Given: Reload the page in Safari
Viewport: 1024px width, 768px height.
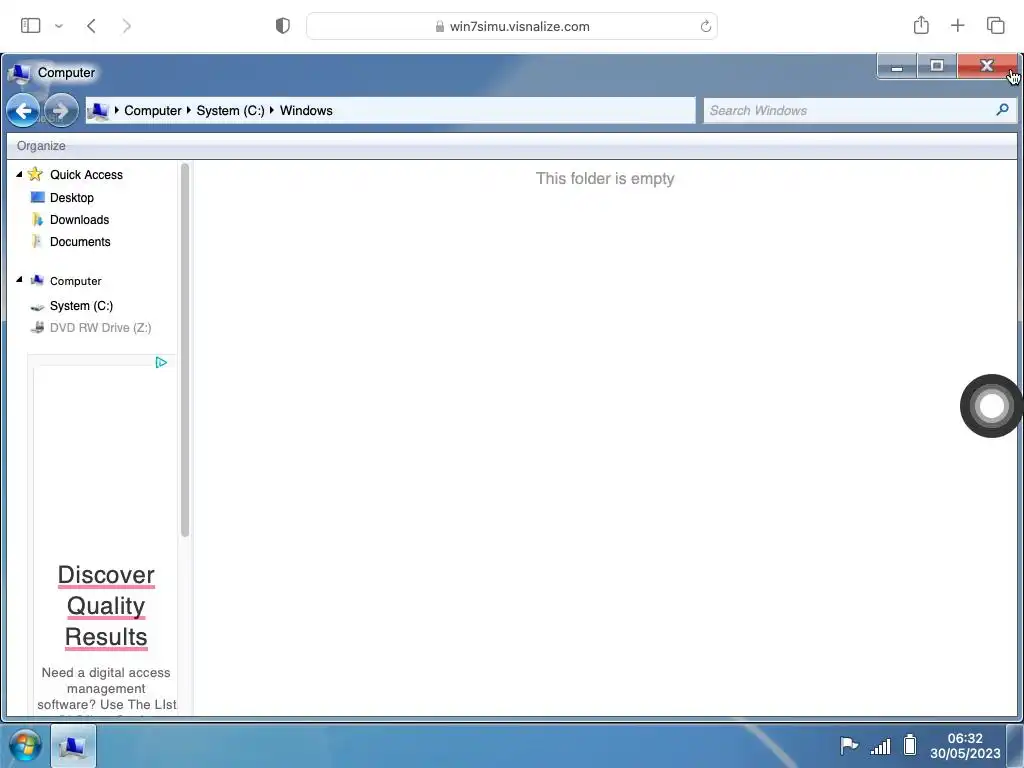Looking at the screenshot, I should point(705,26).
